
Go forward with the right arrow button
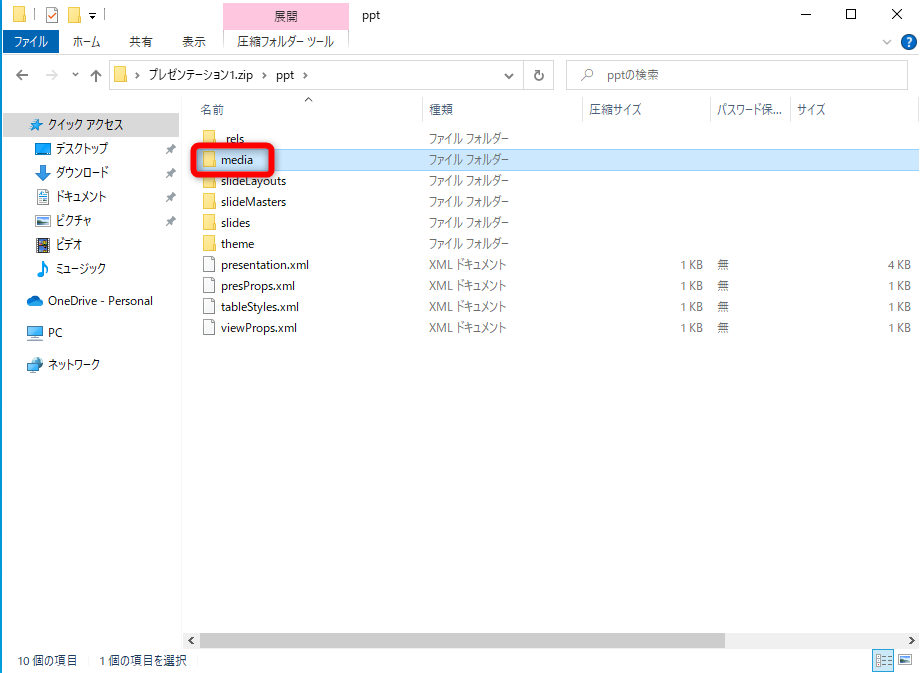pyautogui.click(x=52, y=75)
